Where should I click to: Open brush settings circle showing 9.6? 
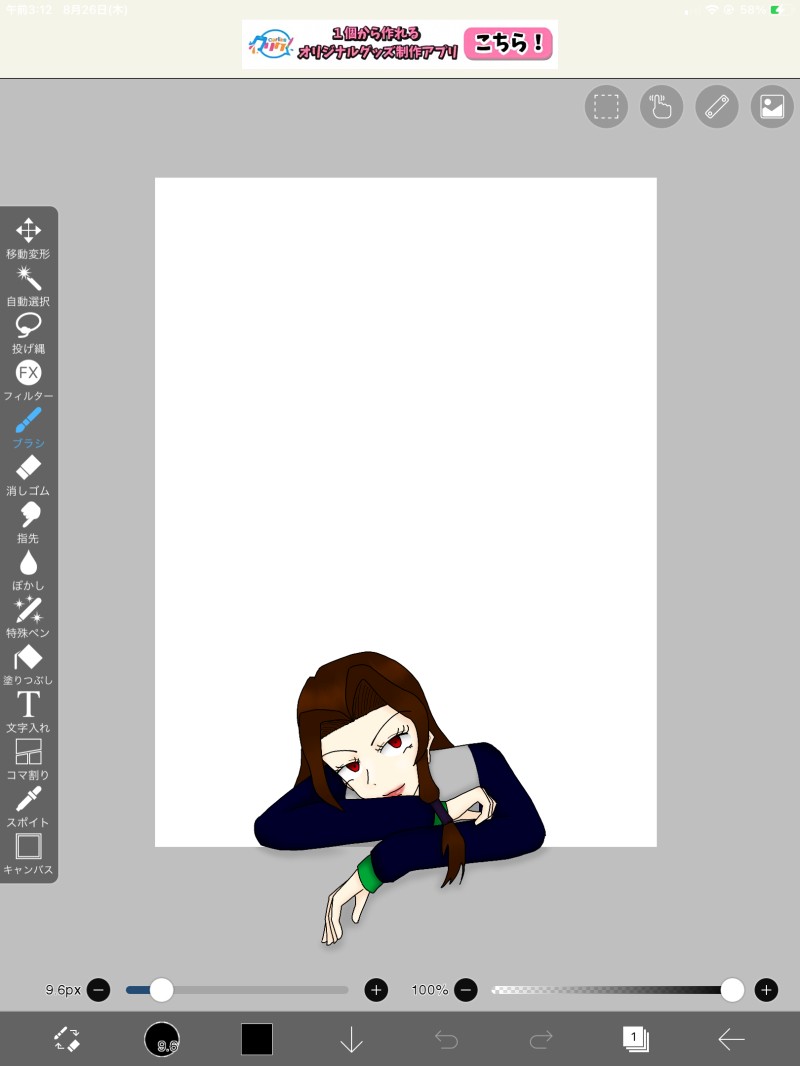(162, 1039)
